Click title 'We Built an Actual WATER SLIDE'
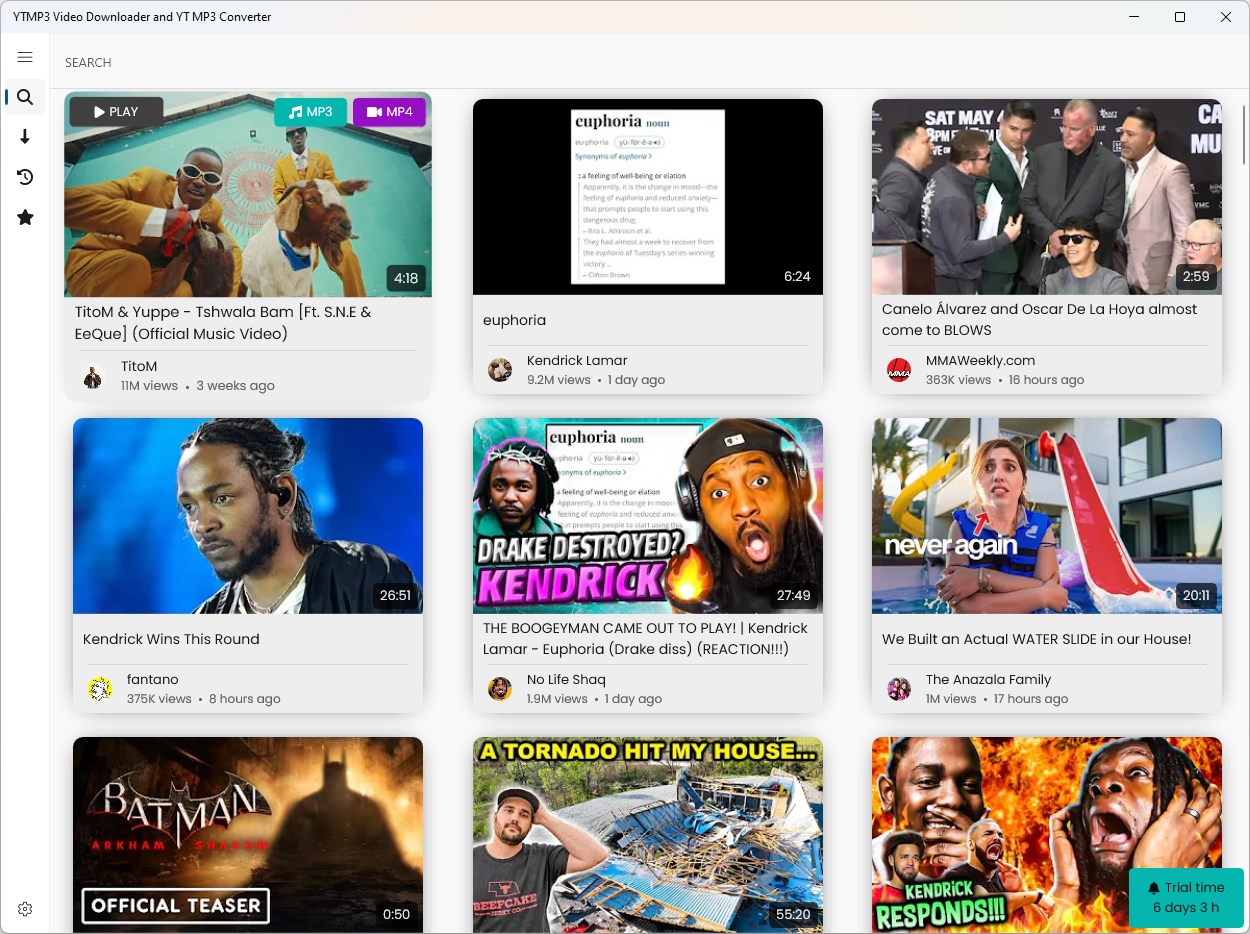This screenshot has width=1250, height=934. pos(1036,639)
